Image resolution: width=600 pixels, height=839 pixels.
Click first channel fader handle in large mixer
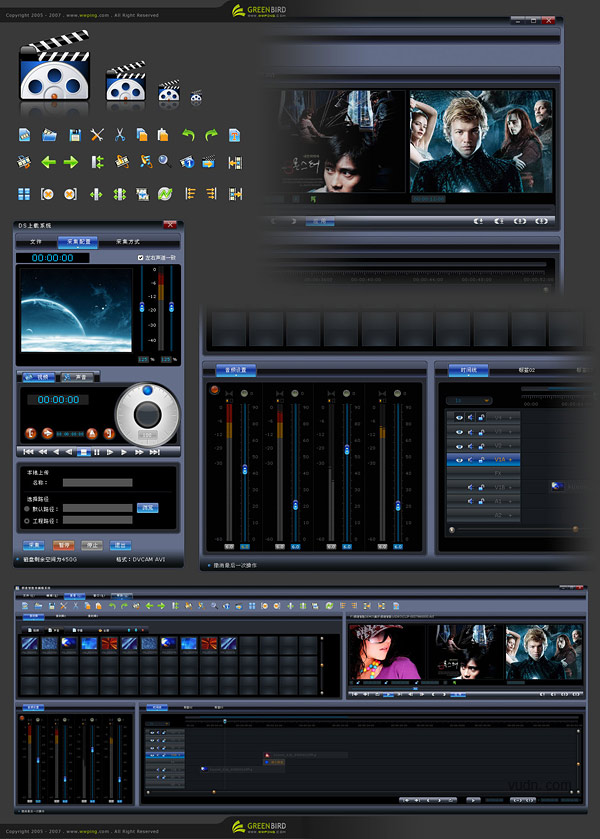(245, 469)
